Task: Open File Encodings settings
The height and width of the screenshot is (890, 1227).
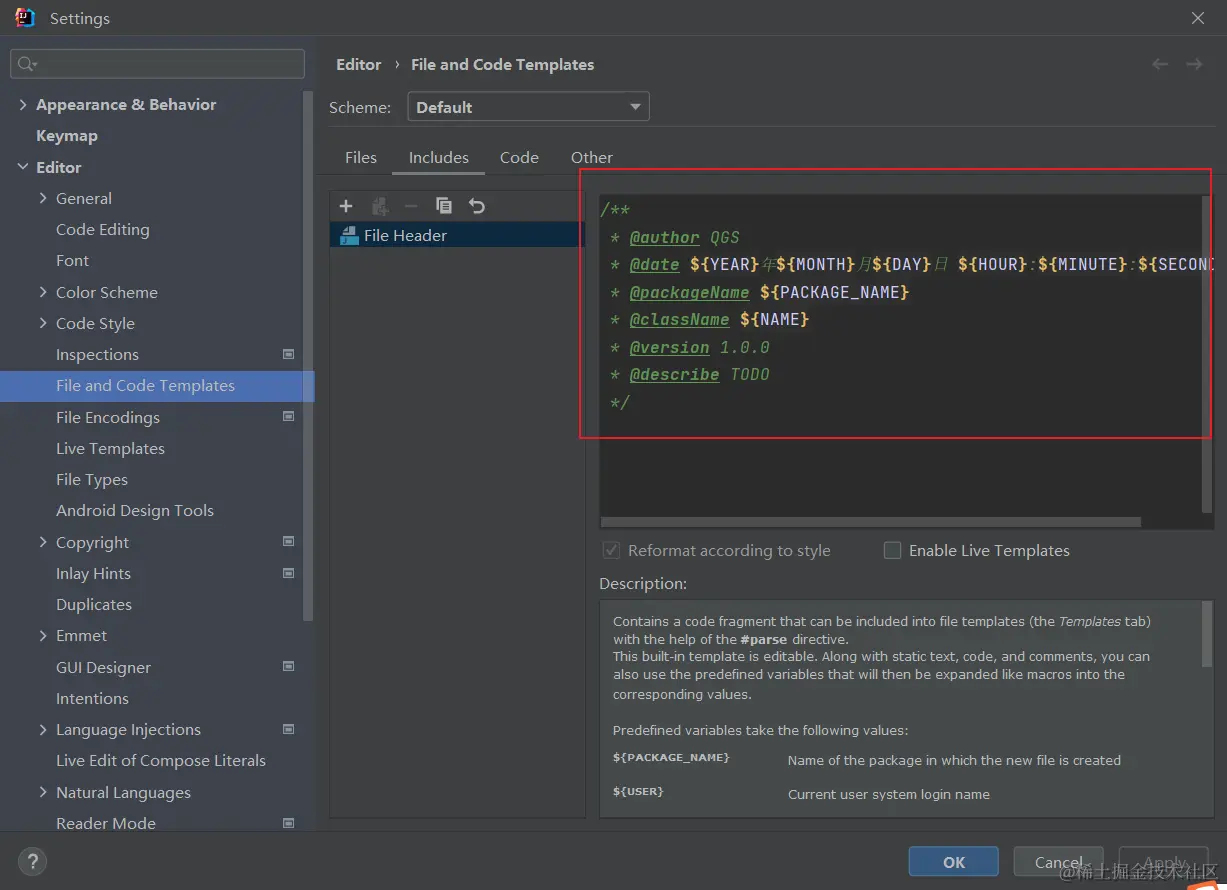Action: [x=108, y=417]
